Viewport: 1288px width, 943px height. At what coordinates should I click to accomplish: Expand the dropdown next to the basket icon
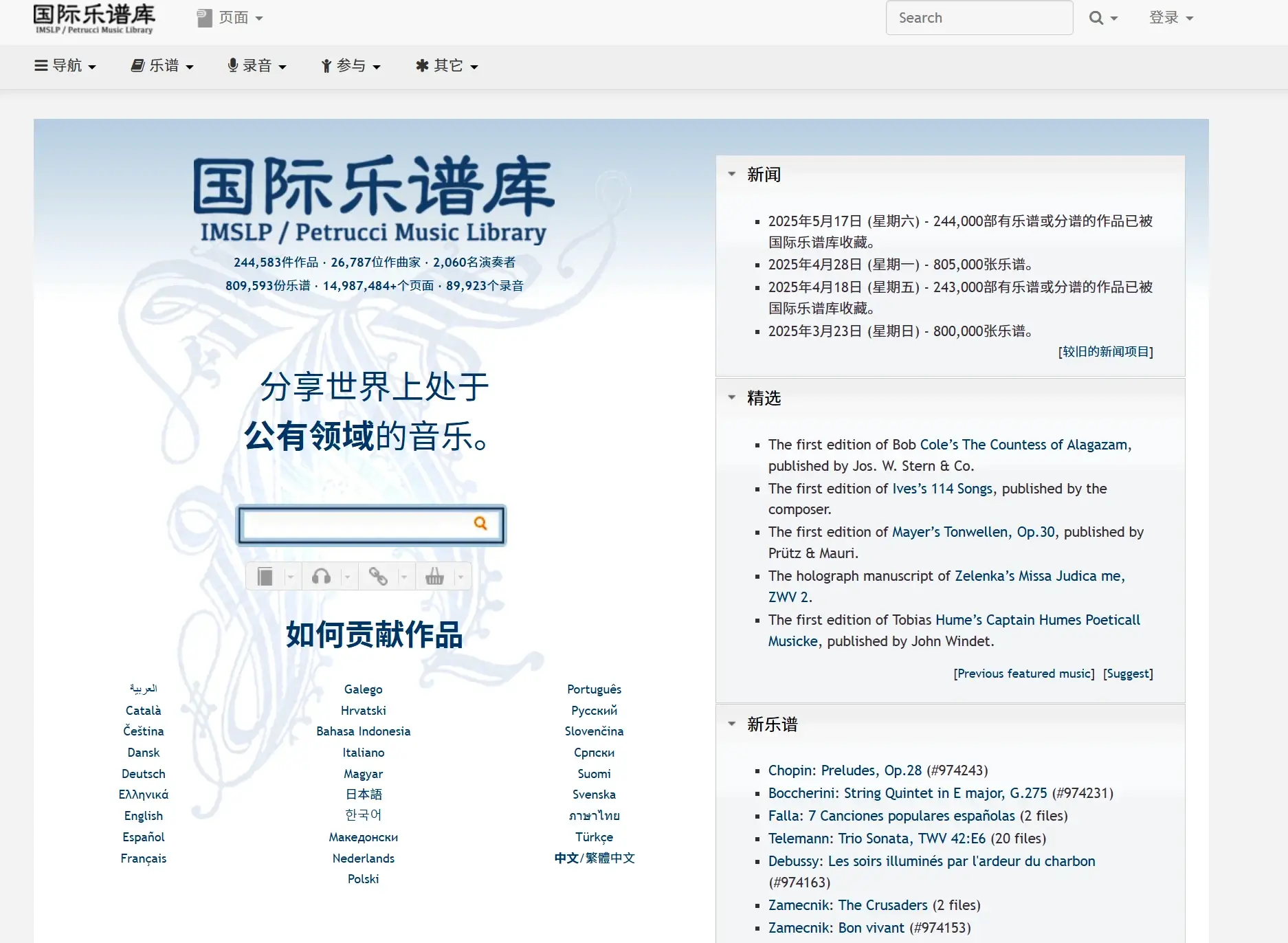460,576
